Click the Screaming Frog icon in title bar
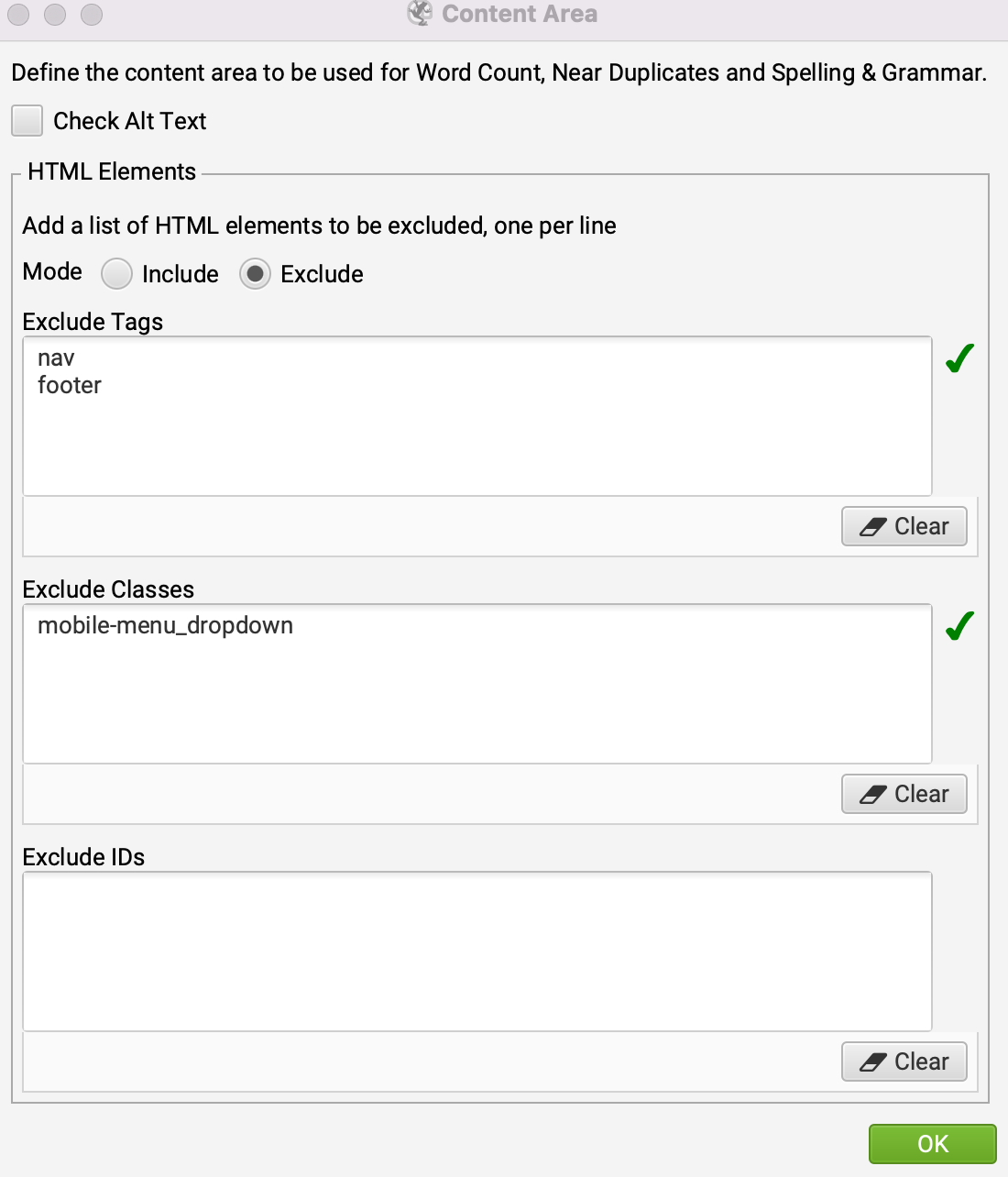Viewport: 1008px width, 1177px height. click(x=420, y=14)
